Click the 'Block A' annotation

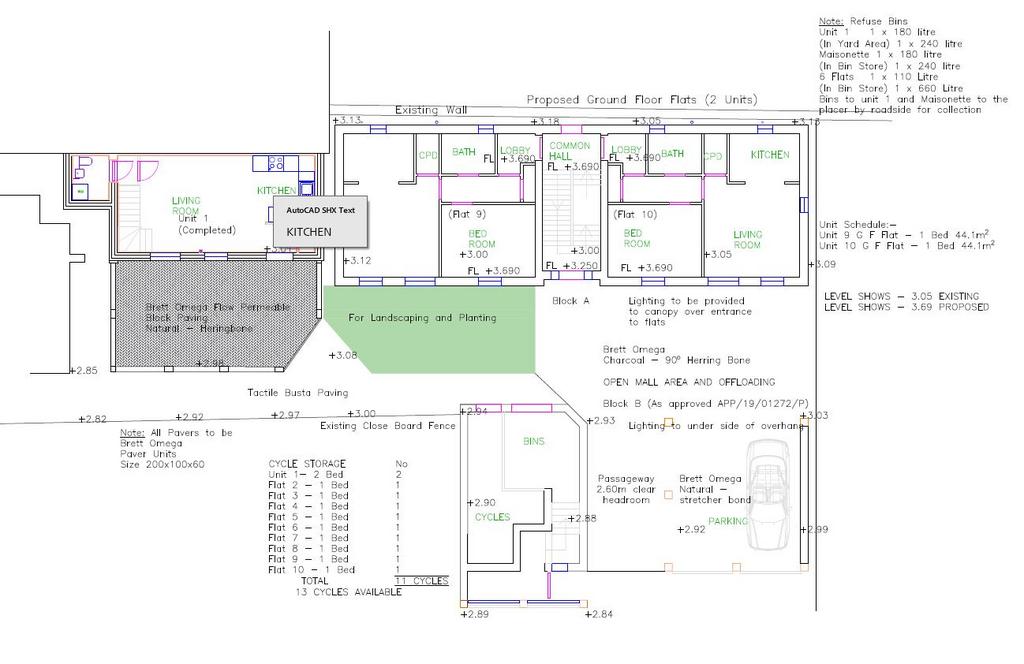pyautogui.click(x=570, y=301)
